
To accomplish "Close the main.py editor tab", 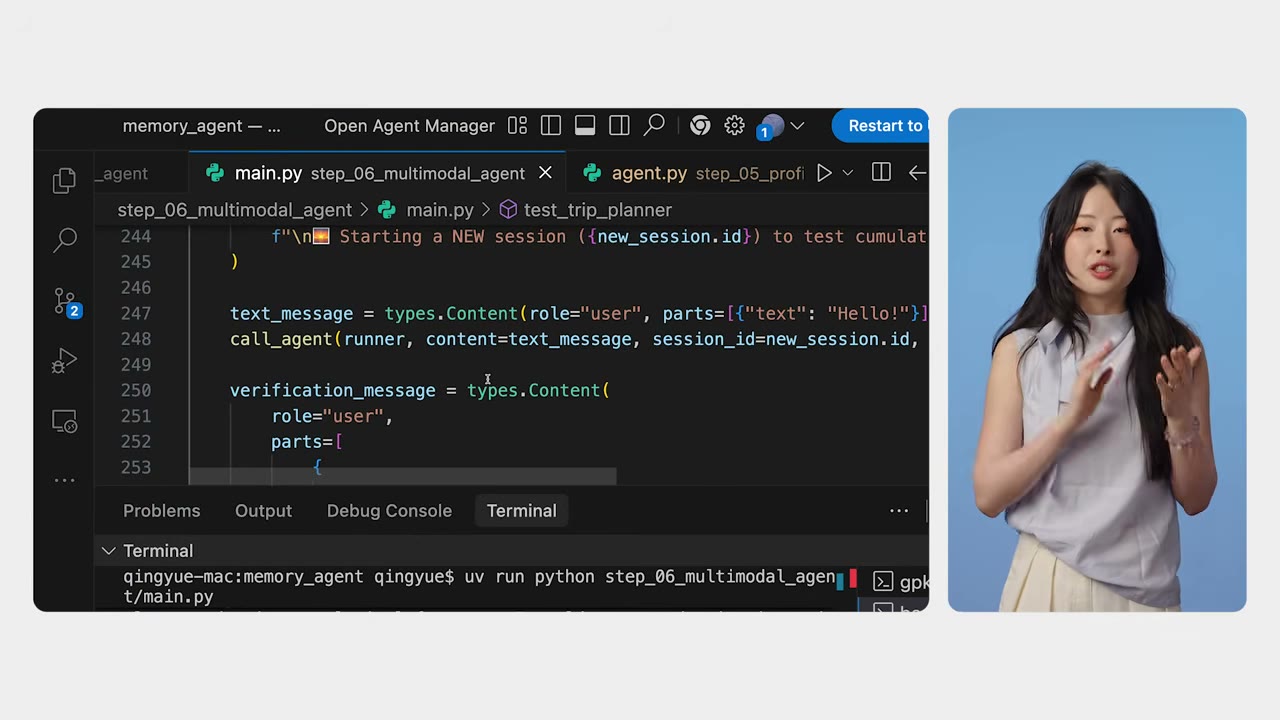I will (545, 173).
